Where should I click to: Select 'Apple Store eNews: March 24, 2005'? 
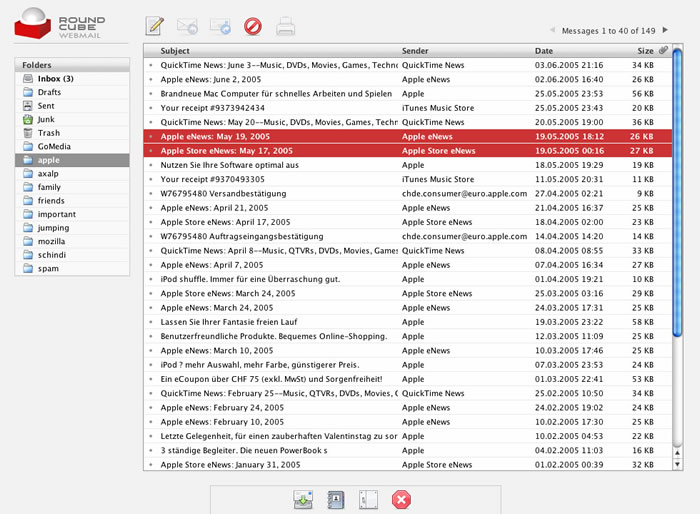tap(408, 294)
